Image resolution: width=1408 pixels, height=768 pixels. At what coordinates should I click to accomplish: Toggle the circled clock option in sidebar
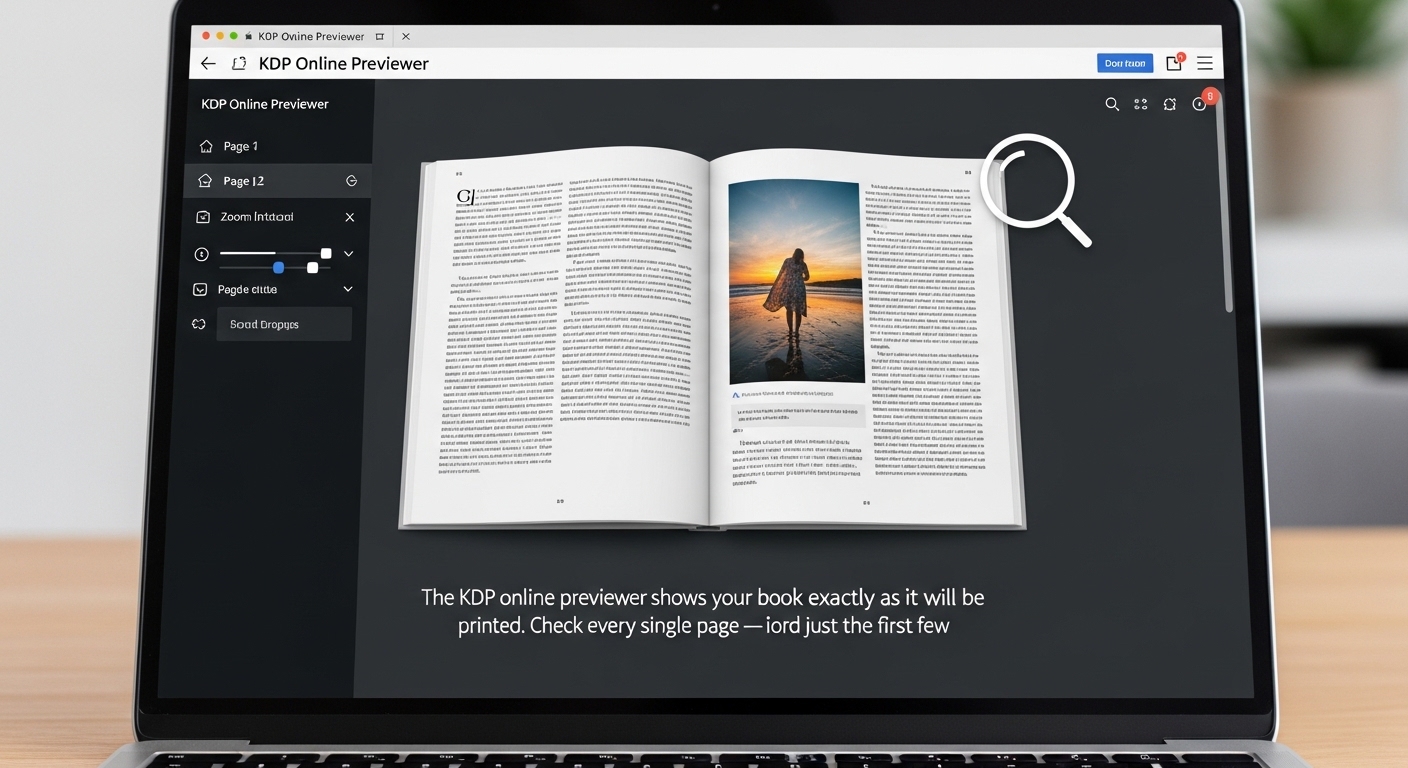coord(199,253)
